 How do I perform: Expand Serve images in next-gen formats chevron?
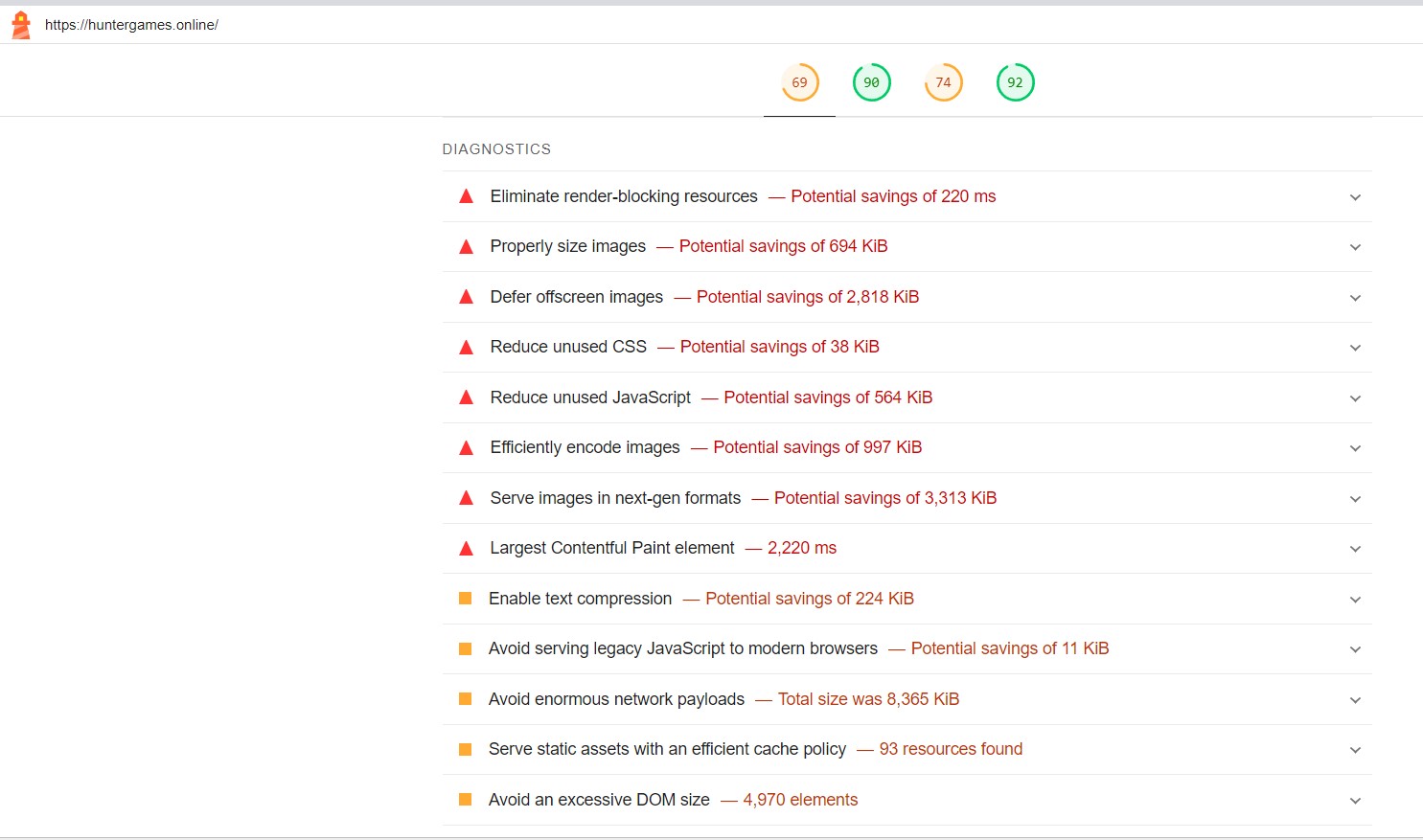coord(1355,499)
